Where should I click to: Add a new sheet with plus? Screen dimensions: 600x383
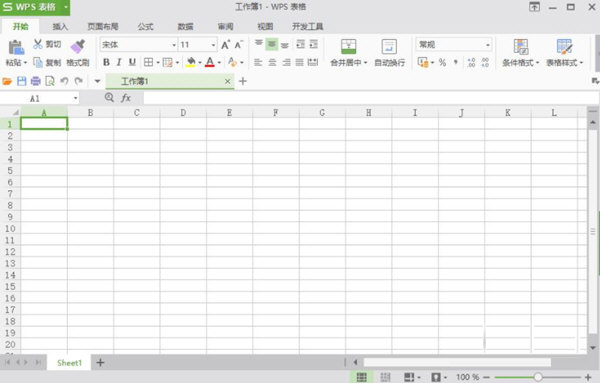pyautogui.click(x=100, y=363)
